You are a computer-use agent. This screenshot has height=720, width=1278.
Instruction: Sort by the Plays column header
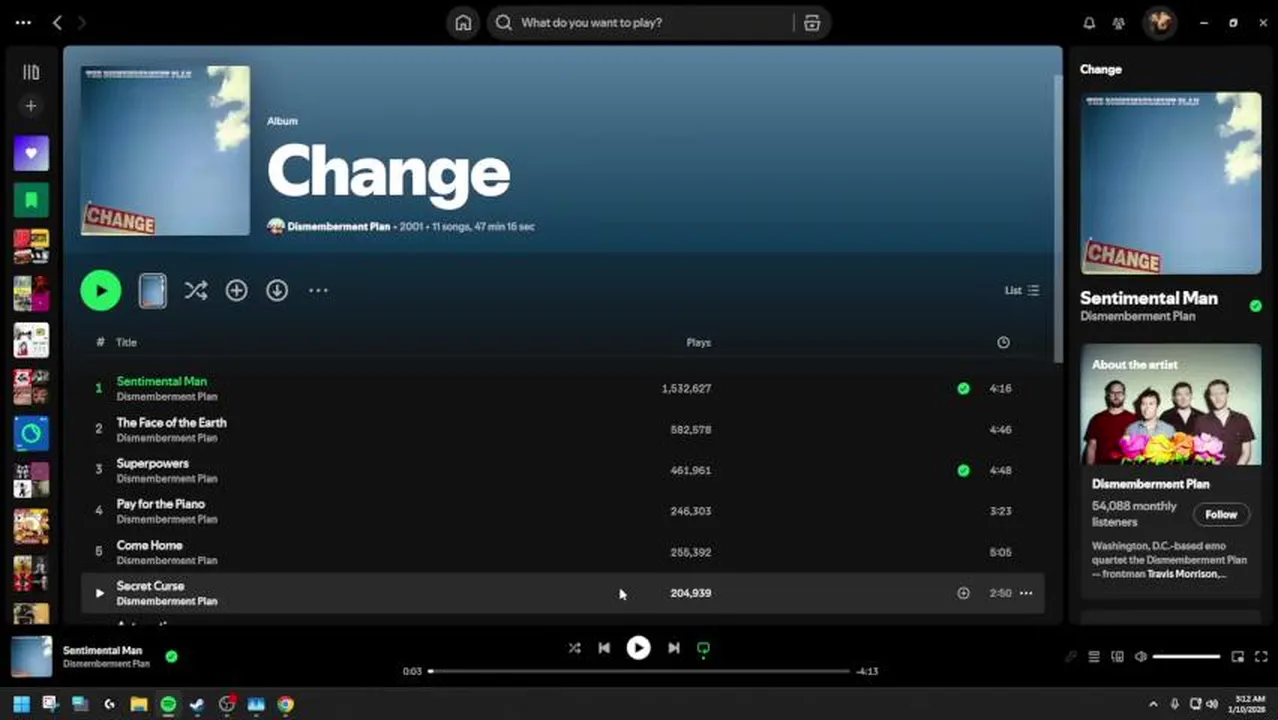(x=698, y=342)
